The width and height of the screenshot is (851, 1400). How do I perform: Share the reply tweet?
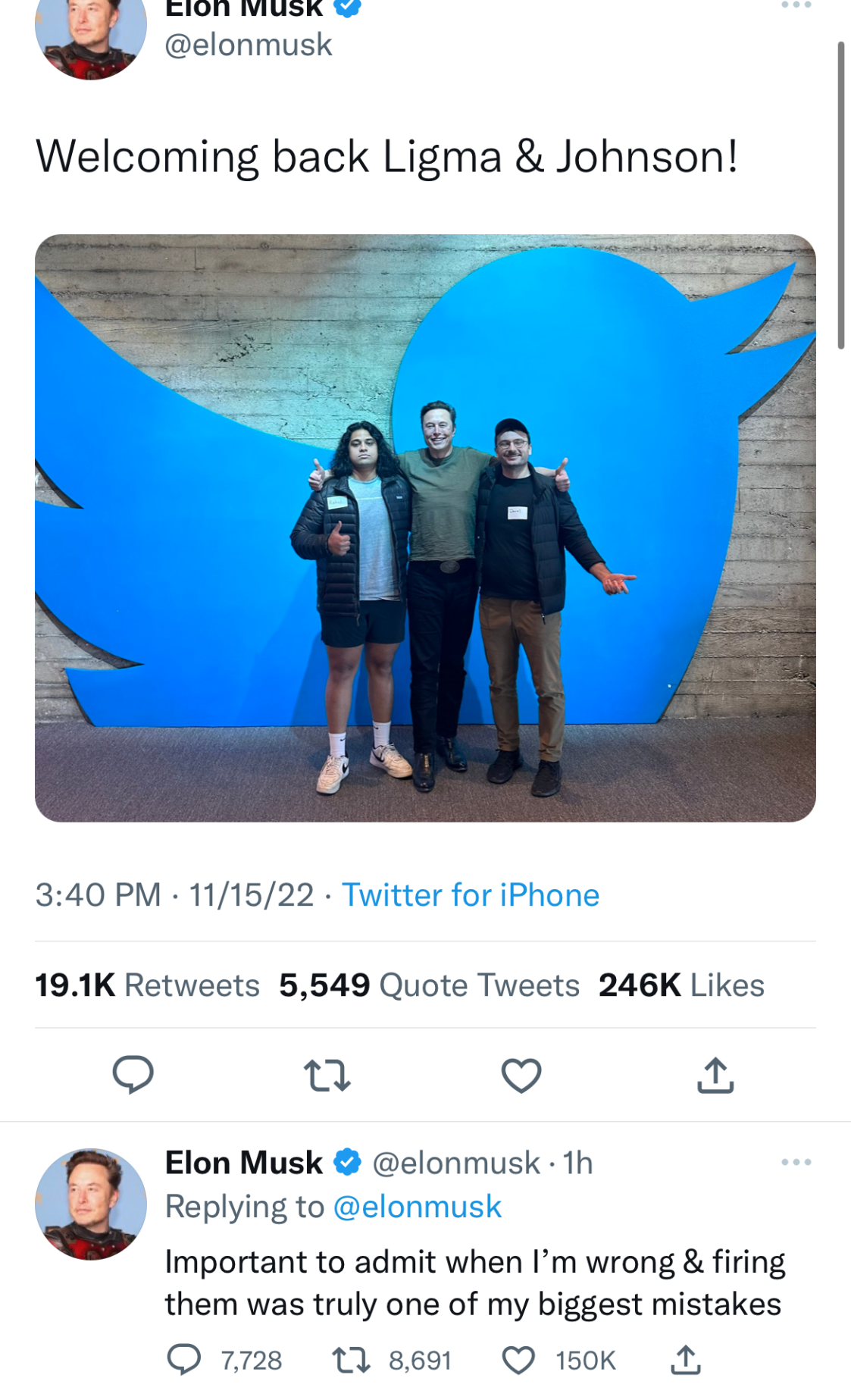click(x=686, y=1360)
